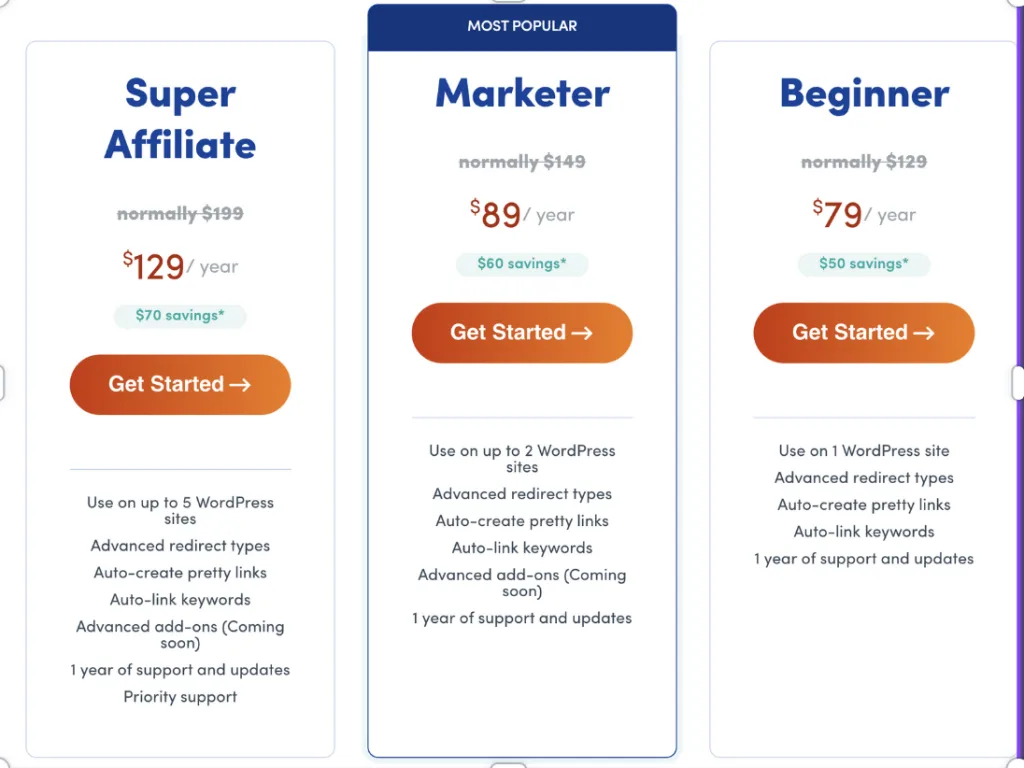1024x768 pixels.
Task: Click the Priority support feature line
Action: (x=180, y=697)
